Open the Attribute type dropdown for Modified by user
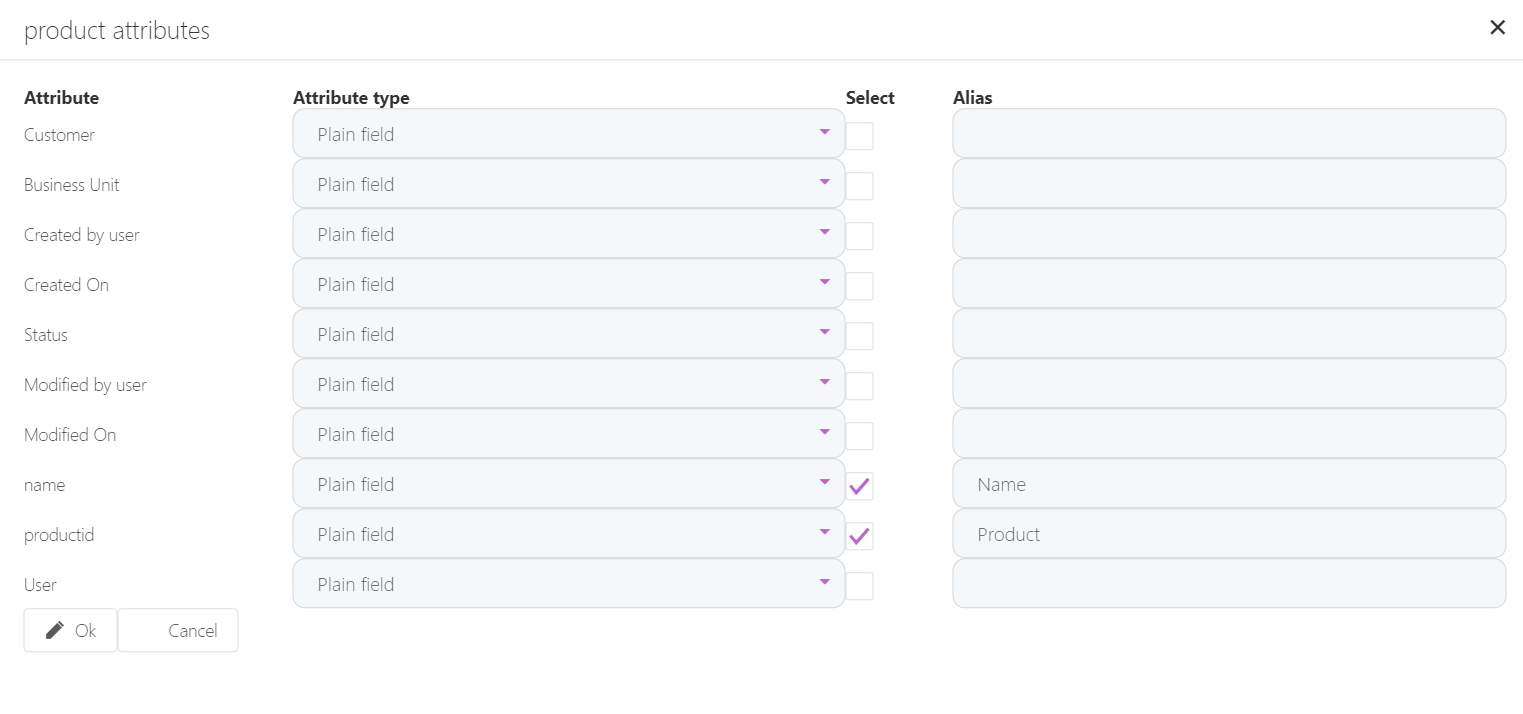This screenshot has width=1523, height=714. pyautogui.click(x=568, y=383)
